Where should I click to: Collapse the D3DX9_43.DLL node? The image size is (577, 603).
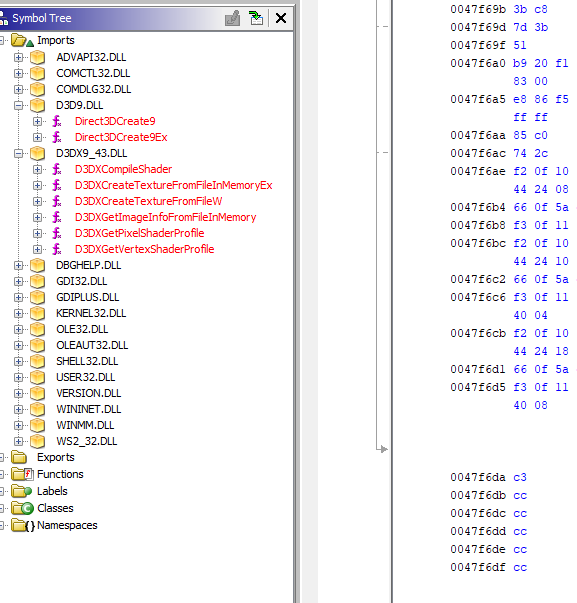18,153
